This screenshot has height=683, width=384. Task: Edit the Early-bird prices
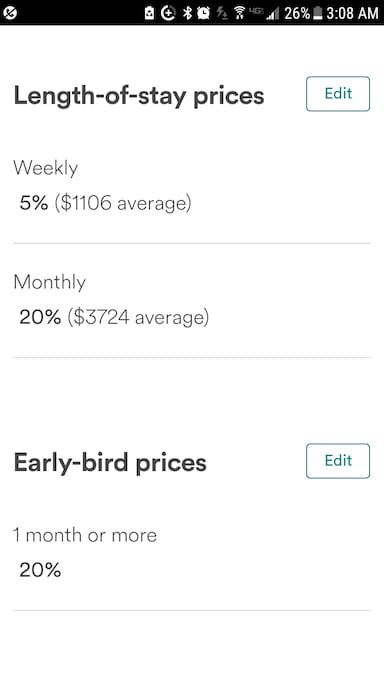338,461
